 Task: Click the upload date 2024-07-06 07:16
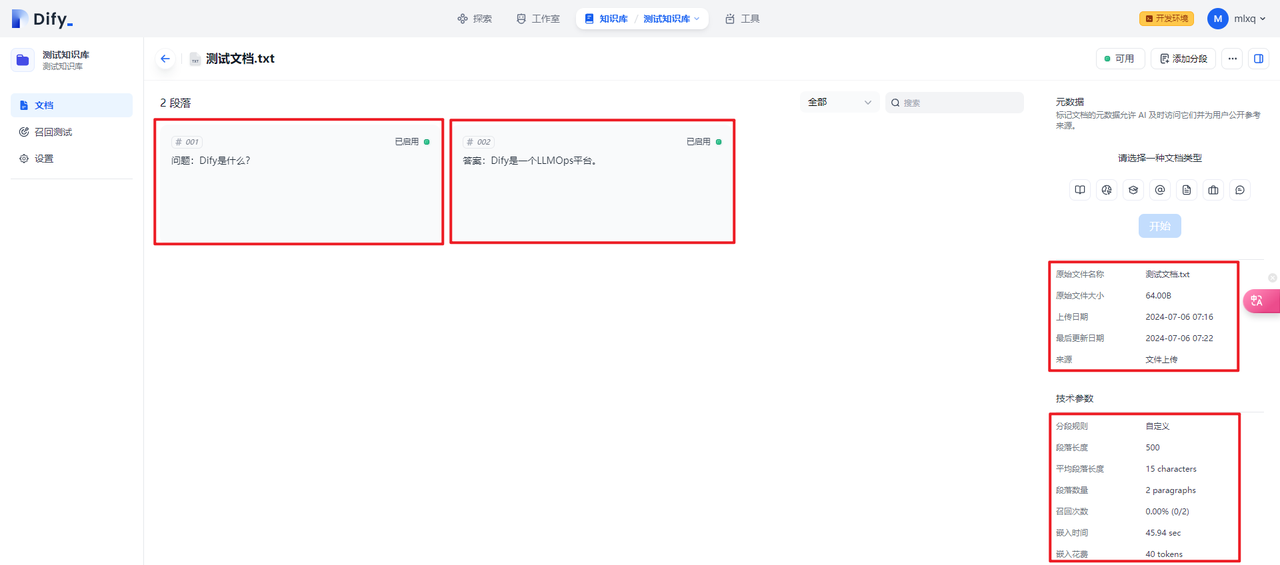point(1179,317)
